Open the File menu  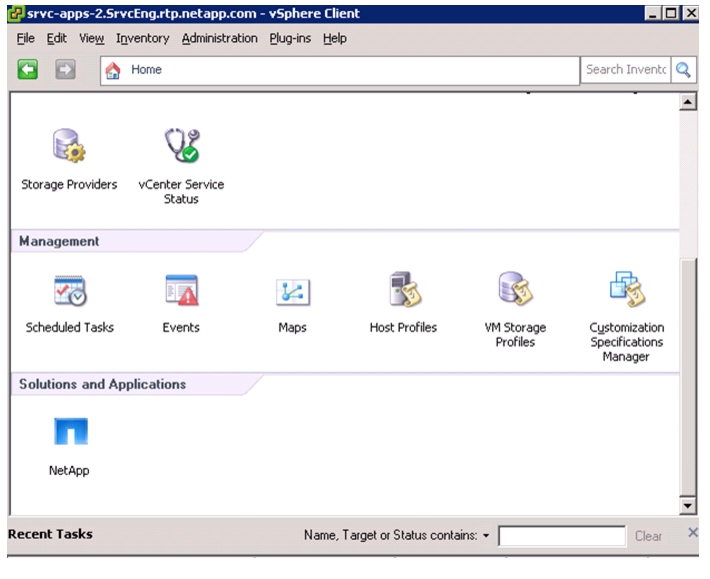25,38
